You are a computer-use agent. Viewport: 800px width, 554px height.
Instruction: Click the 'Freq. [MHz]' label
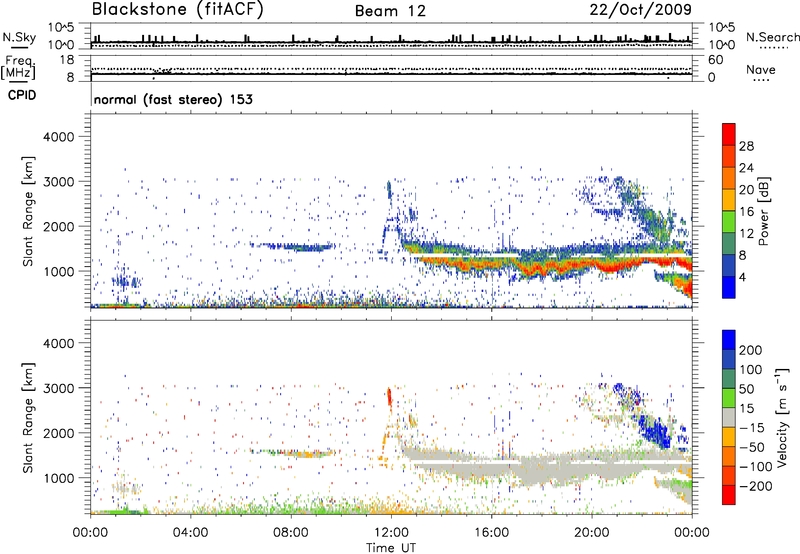(x=19, y=68)
